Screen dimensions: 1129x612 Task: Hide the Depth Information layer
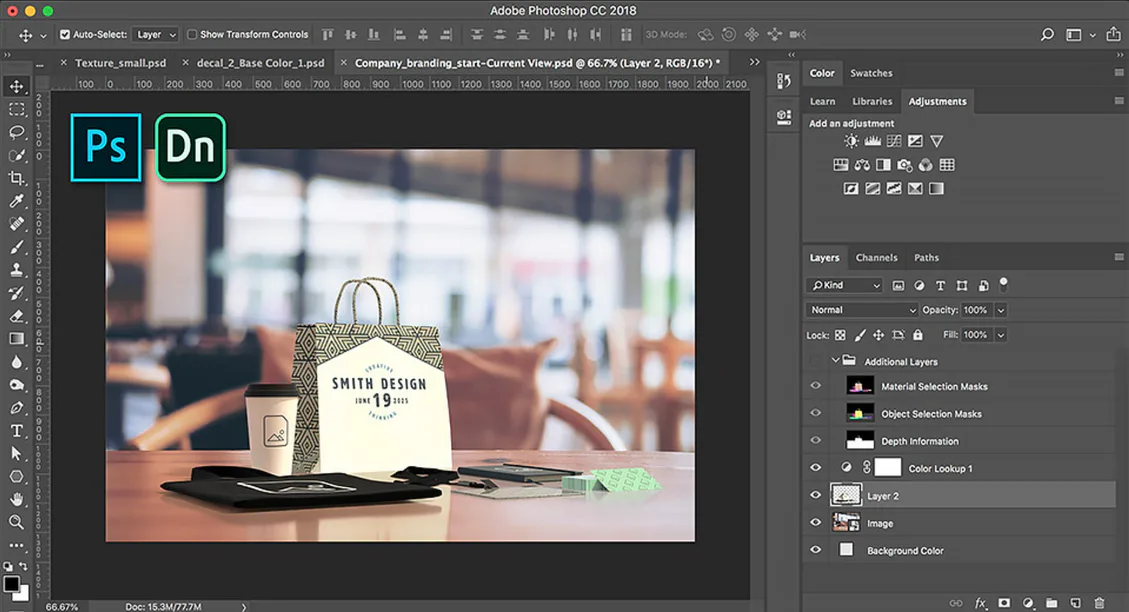pos(815,440)
